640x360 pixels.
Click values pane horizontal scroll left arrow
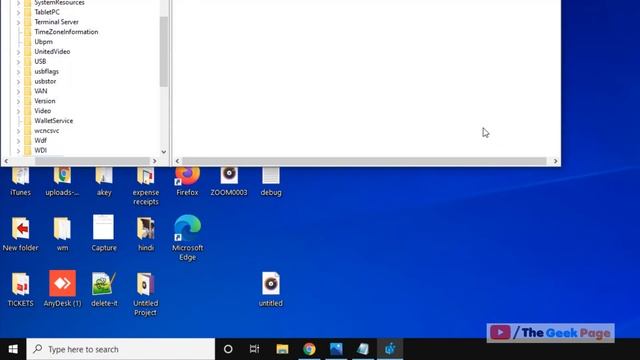tap(177, 161)
